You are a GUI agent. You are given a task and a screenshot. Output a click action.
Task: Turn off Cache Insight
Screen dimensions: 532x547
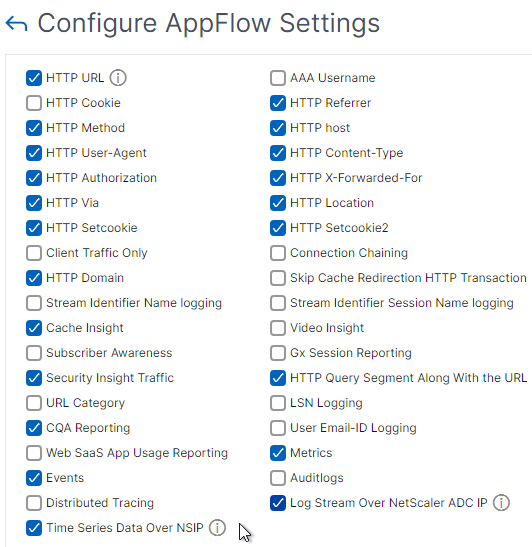click(x=34, y=328)
